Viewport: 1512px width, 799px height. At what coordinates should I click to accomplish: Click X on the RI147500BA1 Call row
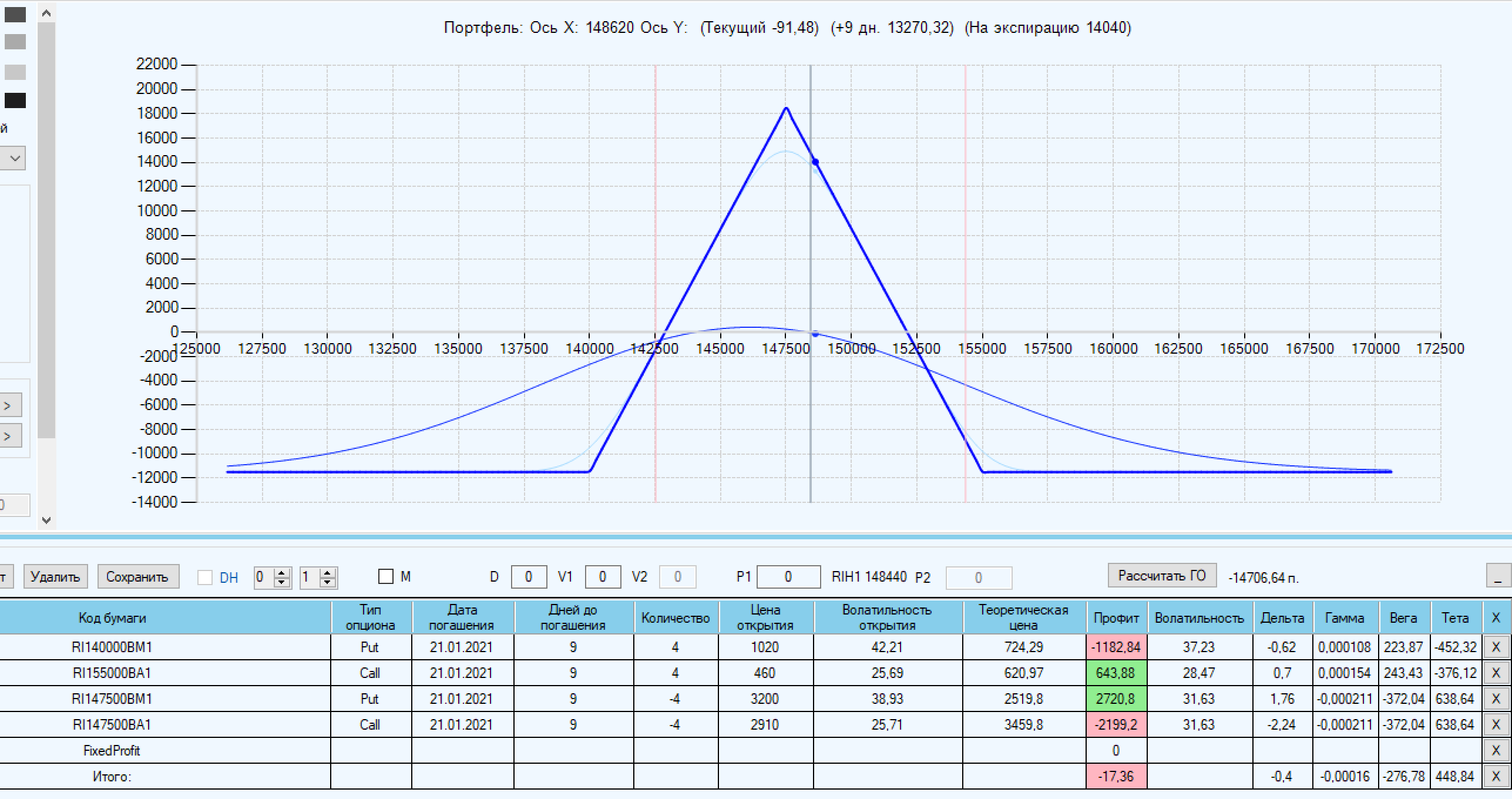1496,725
